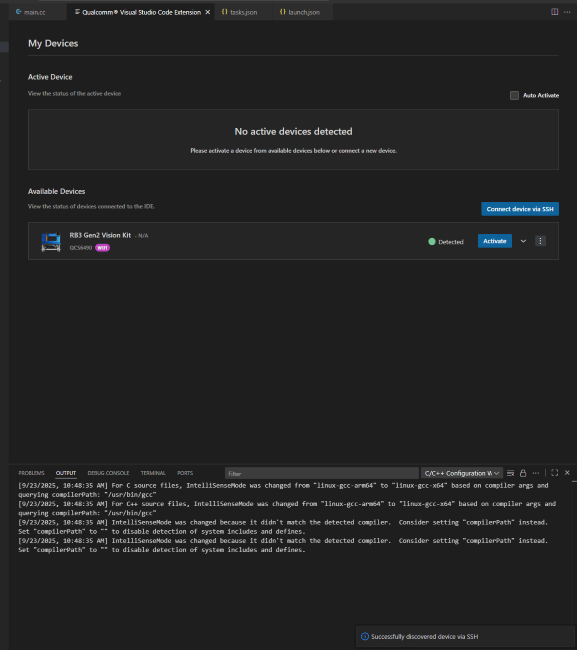Click the RB3 Gen2 Vision Kit thumbnail
Viewport: 577px width, 650px height.
pos(51,242)
